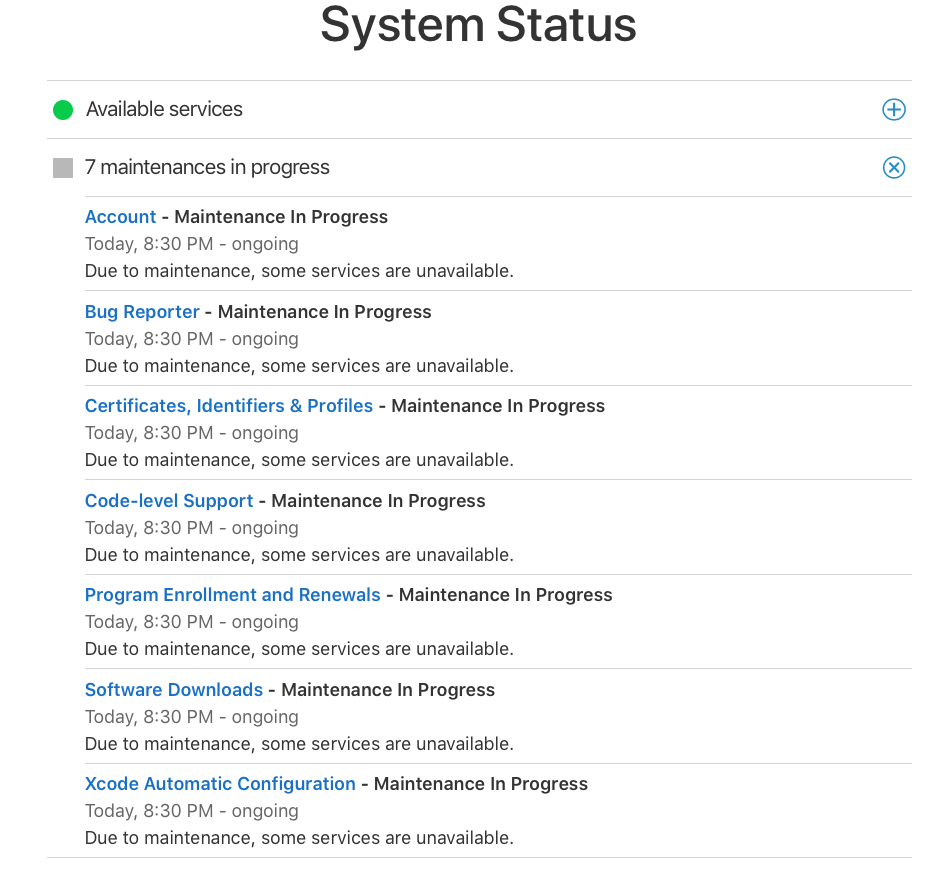Viewport: 931px width, 874px height.
Task: Click Program Enrollment maintenance description text
Action: pyautogui.click(x=299, y=649)
